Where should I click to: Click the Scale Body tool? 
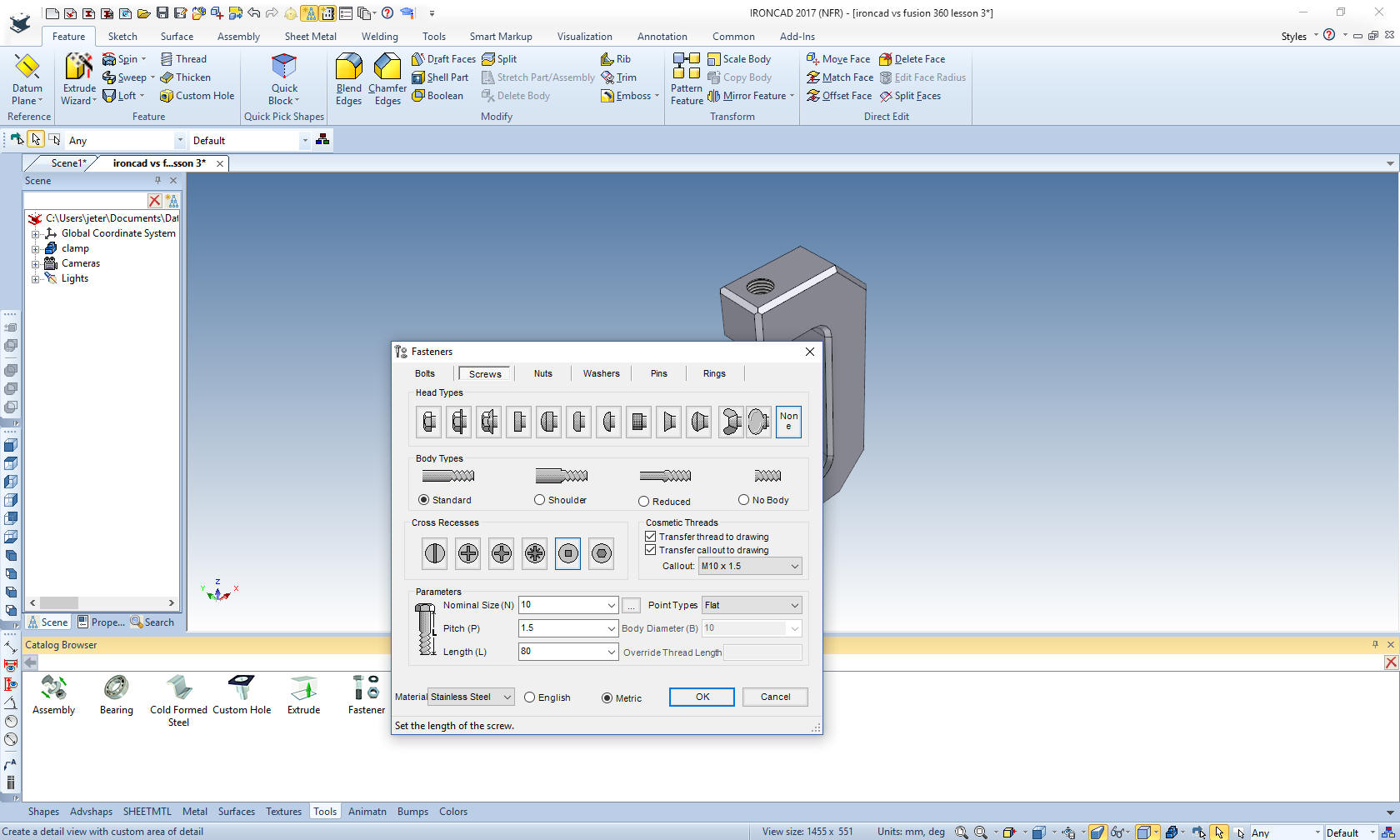739,59
